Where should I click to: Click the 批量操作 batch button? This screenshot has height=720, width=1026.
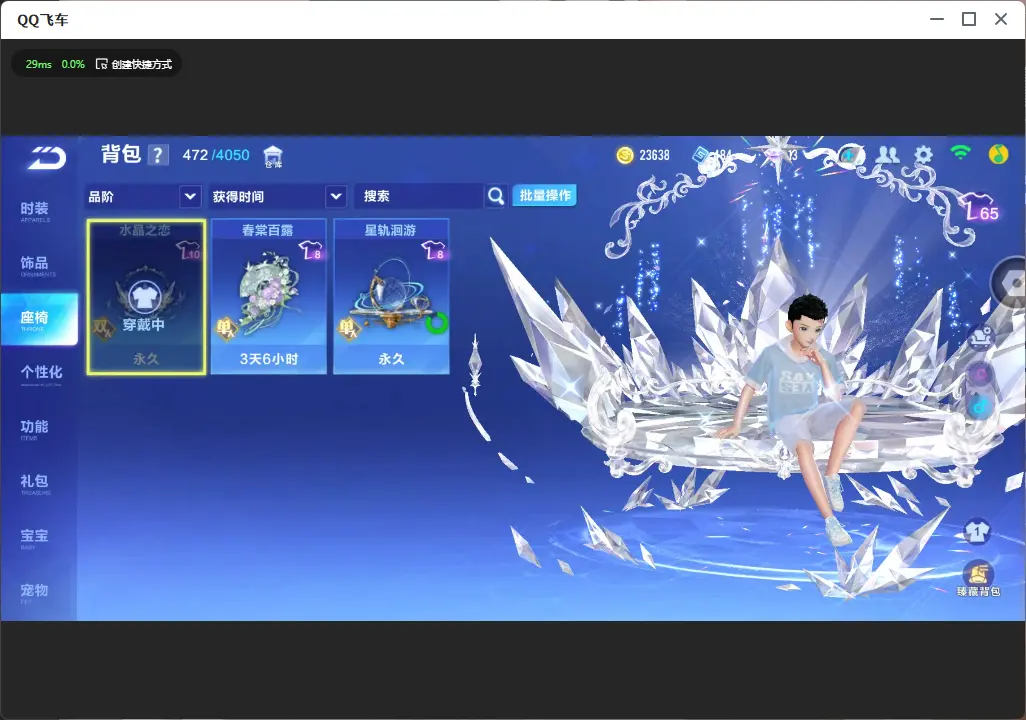[x=544, y=195]
